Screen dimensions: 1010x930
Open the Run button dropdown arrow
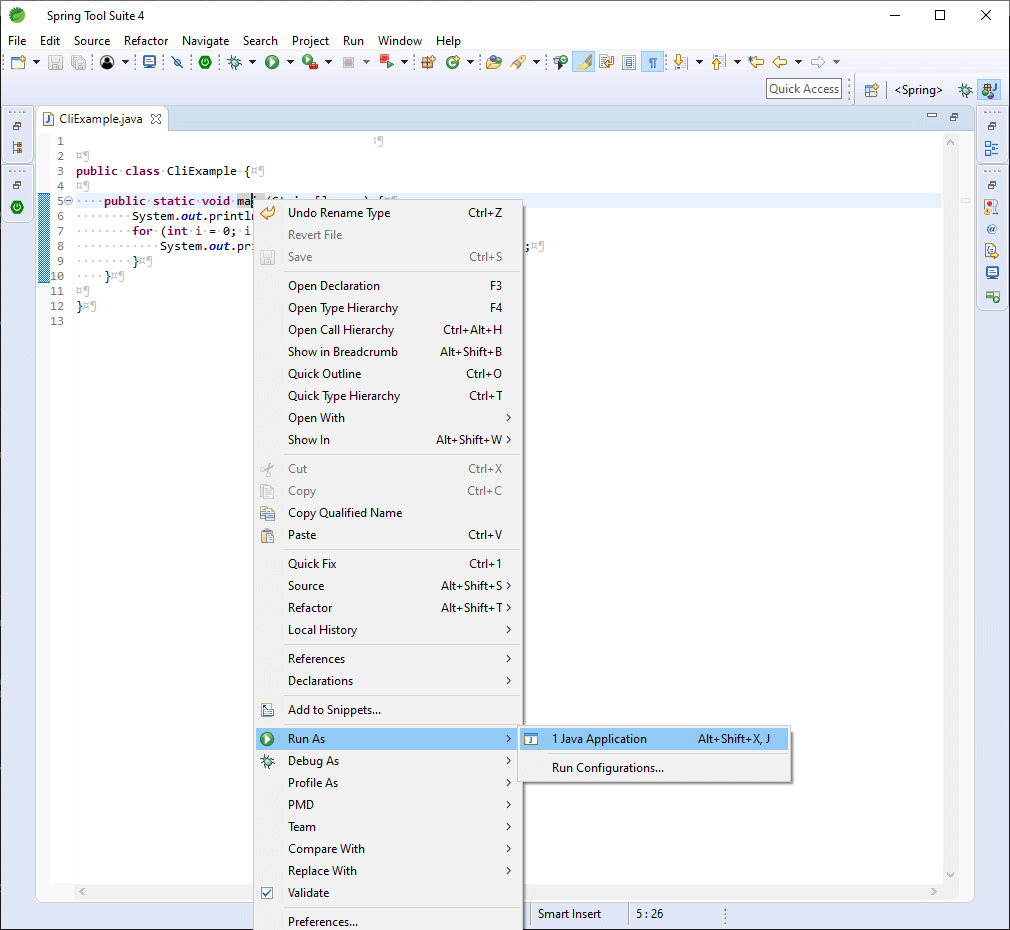[290, 62]
